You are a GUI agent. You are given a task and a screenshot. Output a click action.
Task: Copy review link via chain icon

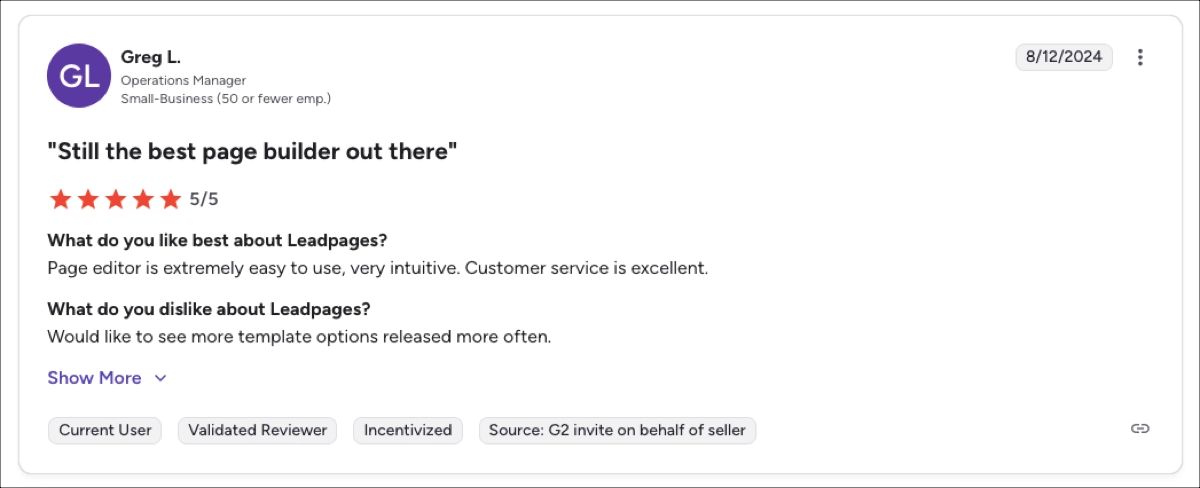coord(1140,429)
